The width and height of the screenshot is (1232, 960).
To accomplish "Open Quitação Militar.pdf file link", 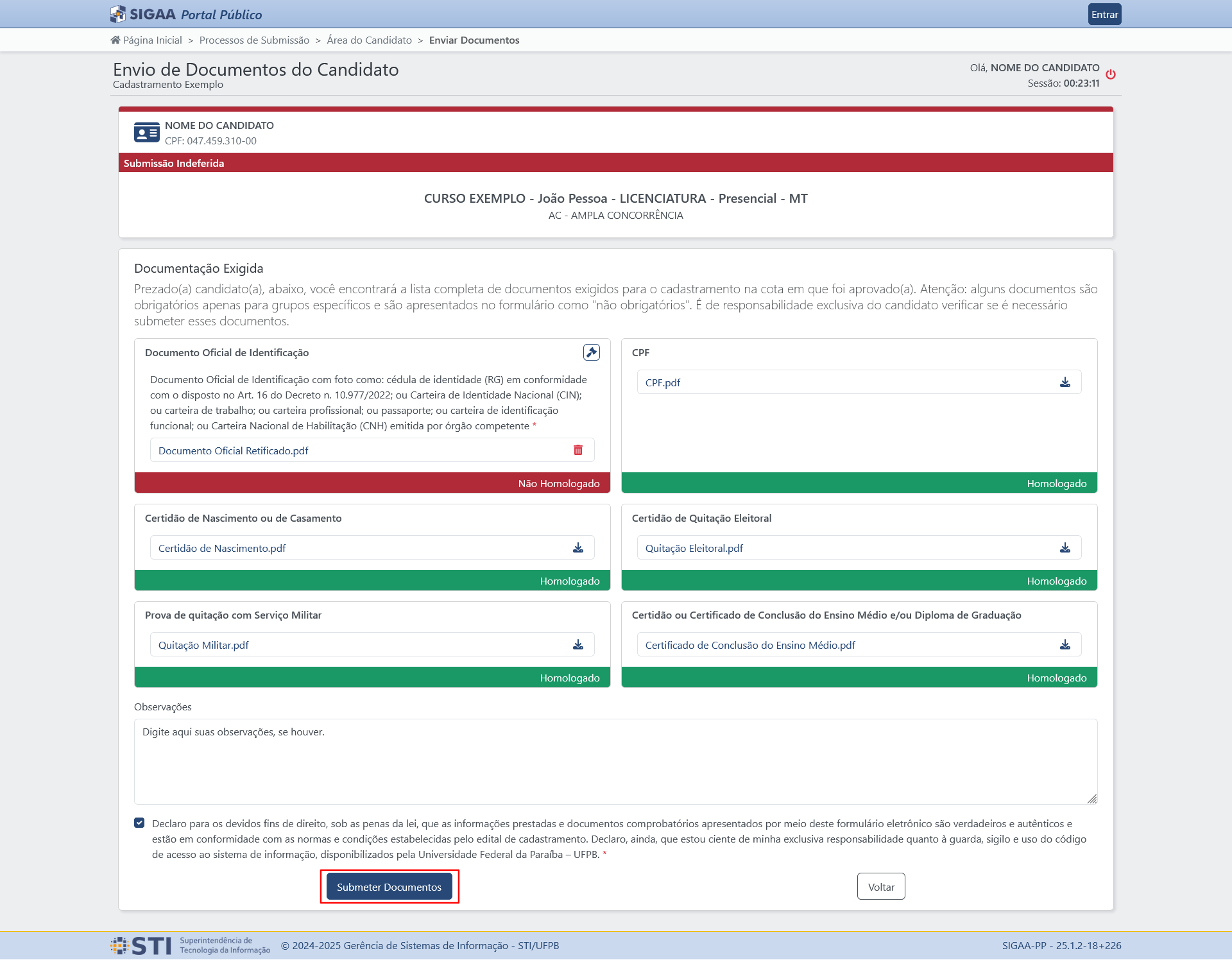I will (x=203, y=645).
